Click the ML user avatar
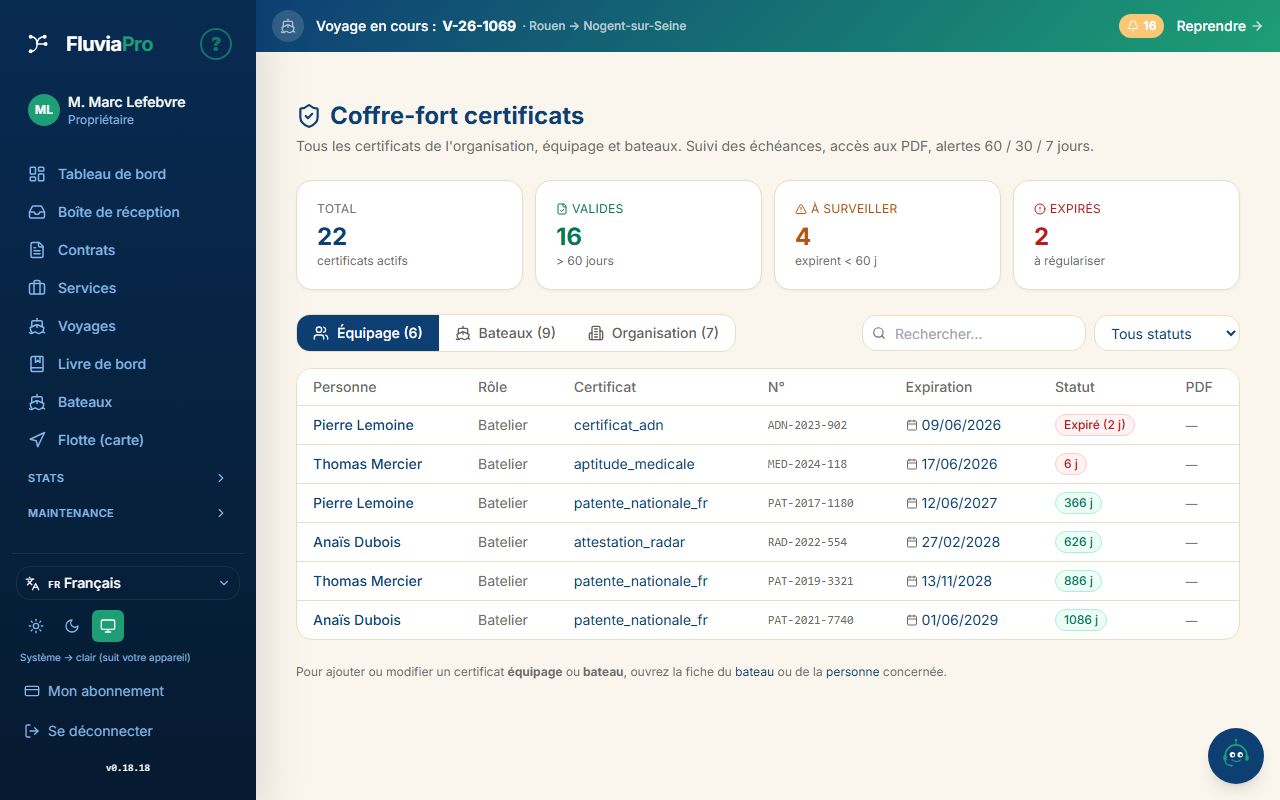Screen dimensions: 1280x800 click(44, 110)
